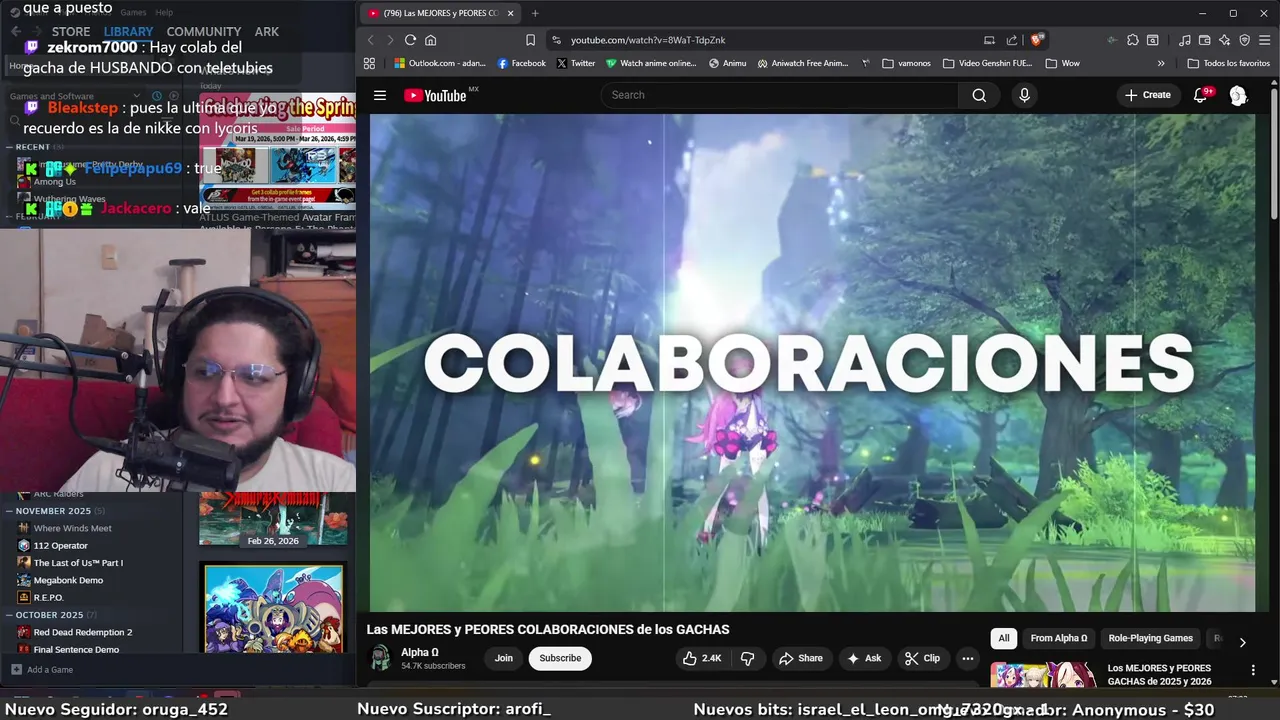Close the YouTube browser tab

[x=510, y=13]
